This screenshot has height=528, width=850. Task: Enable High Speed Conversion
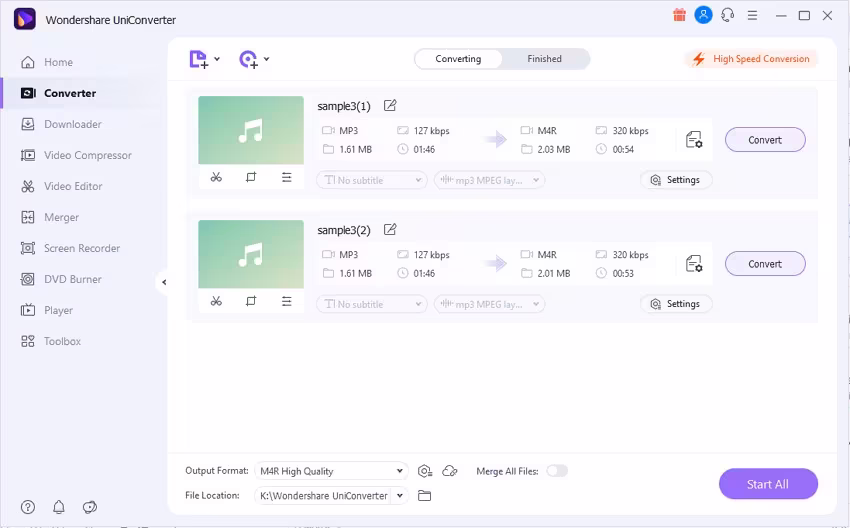[751, 59]
